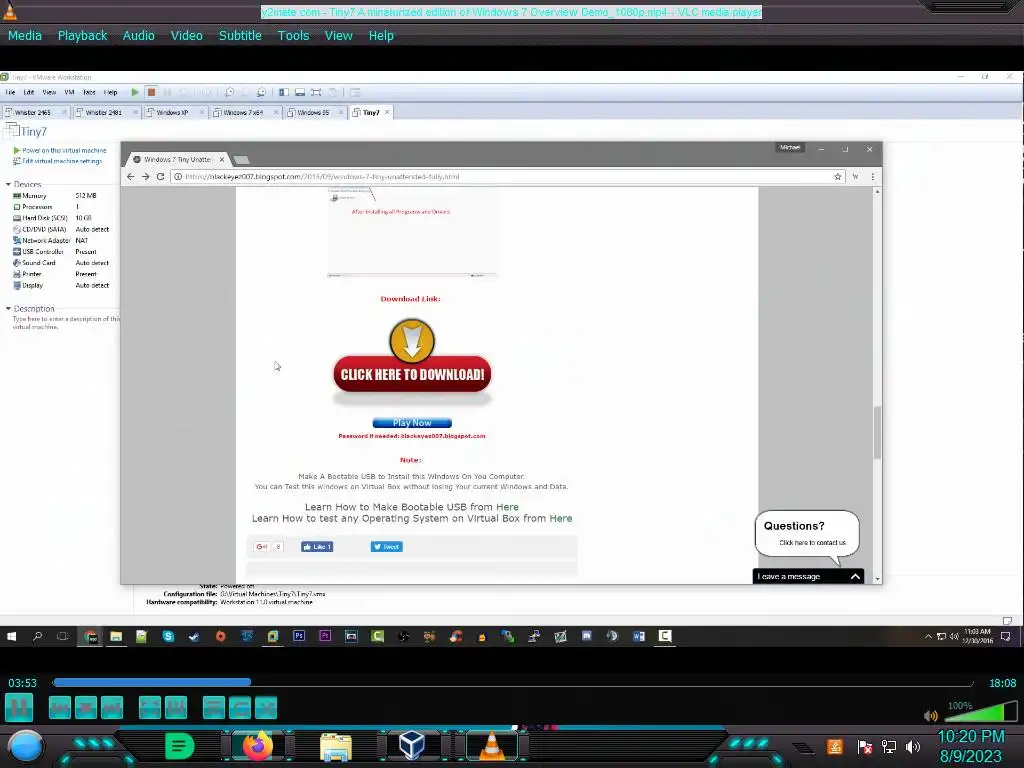Open the VLC Help menu
Image resolution: width=1024 pixels, height=768 pixels.
pos(381,35)
